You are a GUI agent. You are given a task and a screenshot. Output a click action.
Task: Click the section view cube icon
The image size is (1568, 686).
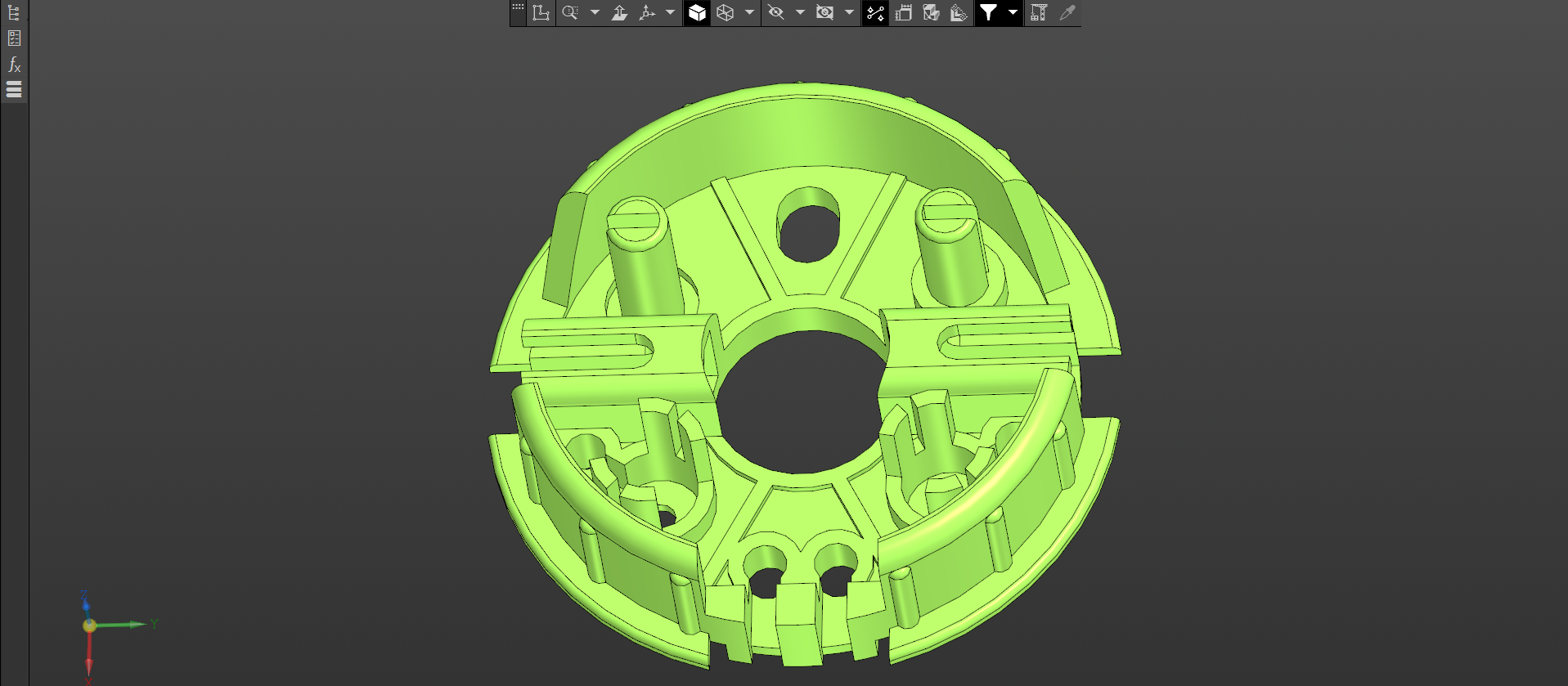coord(931,12)
